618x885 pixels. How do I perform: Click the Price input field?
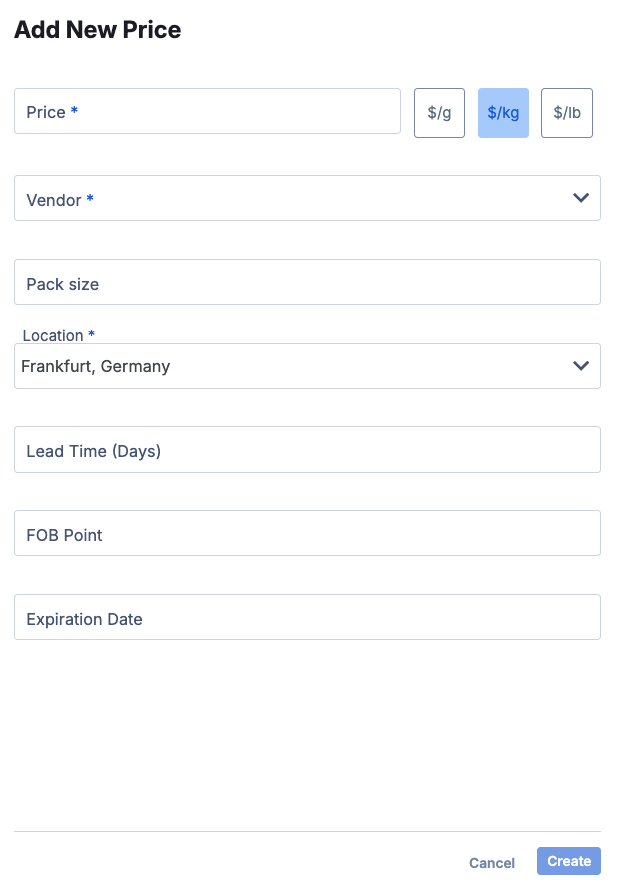click(x=207, y=112)
